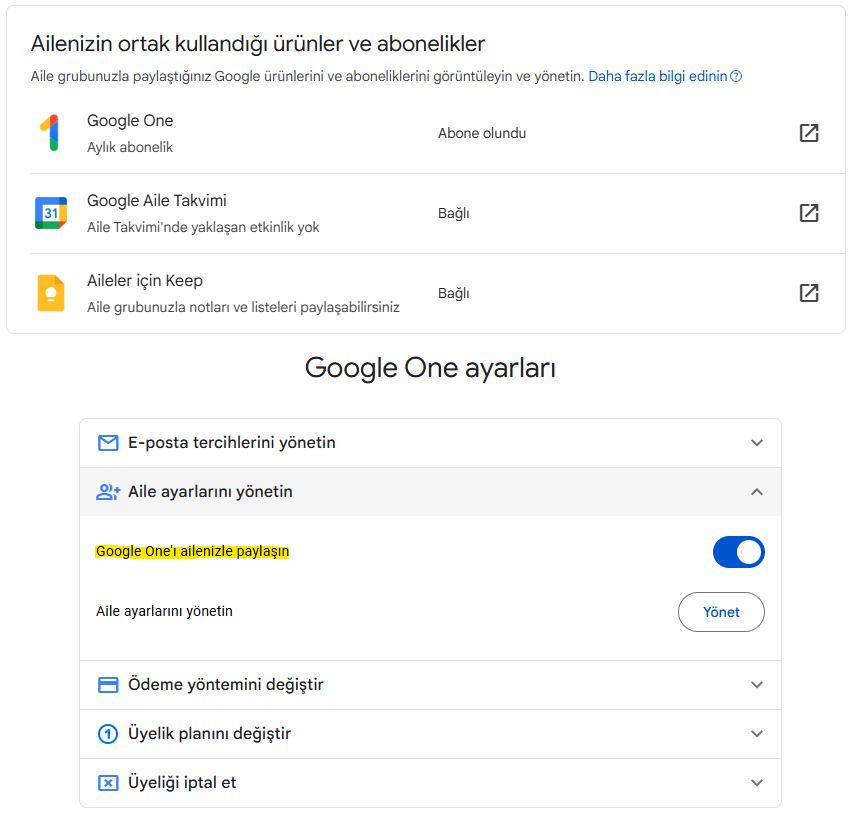853x820 pixels.
Task: Open Google Aile Takvimi external link icon
Action: (809, 213)
